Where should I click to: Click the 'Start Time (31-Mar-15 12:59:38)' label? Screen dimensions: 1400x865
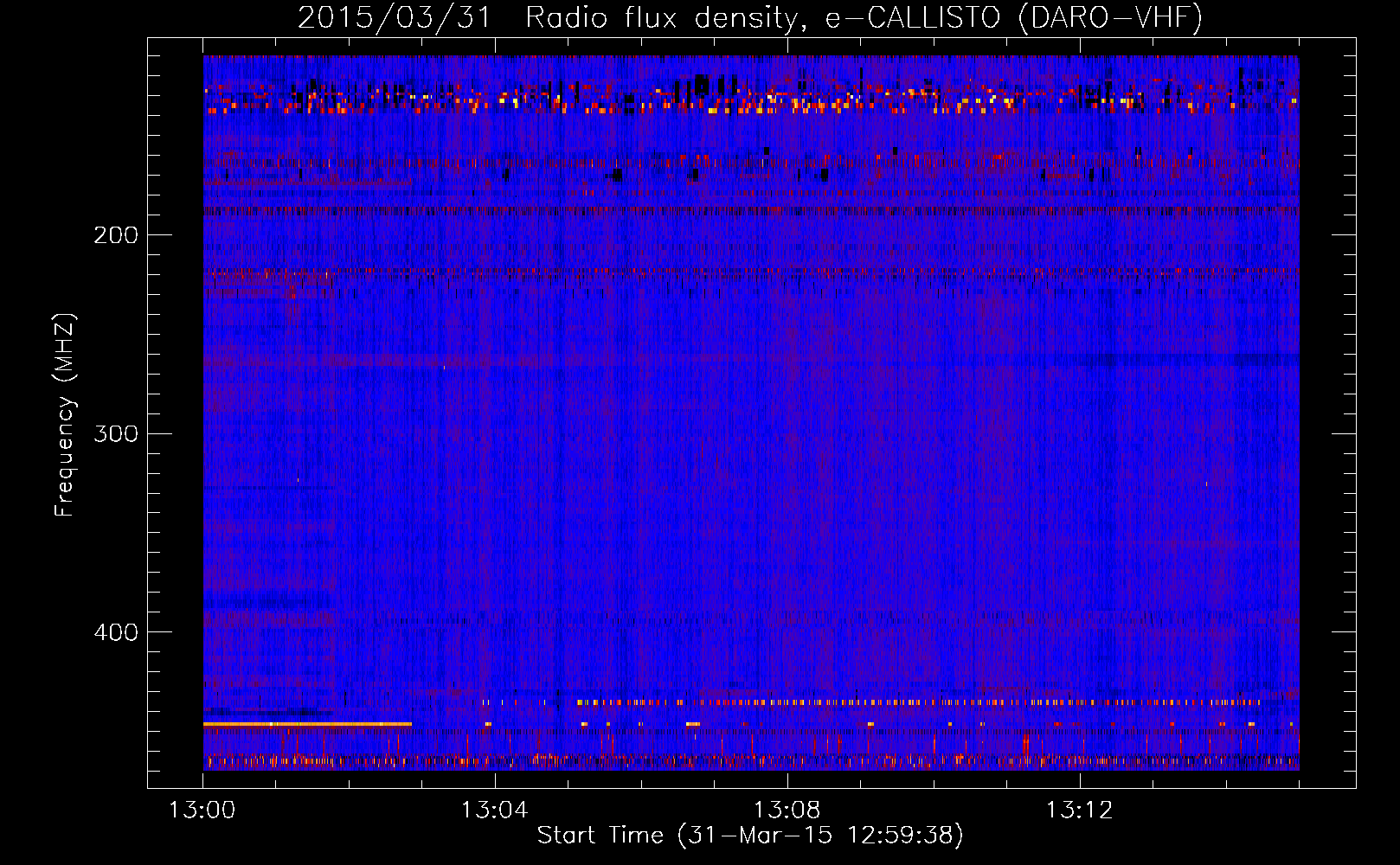(750, 836)
